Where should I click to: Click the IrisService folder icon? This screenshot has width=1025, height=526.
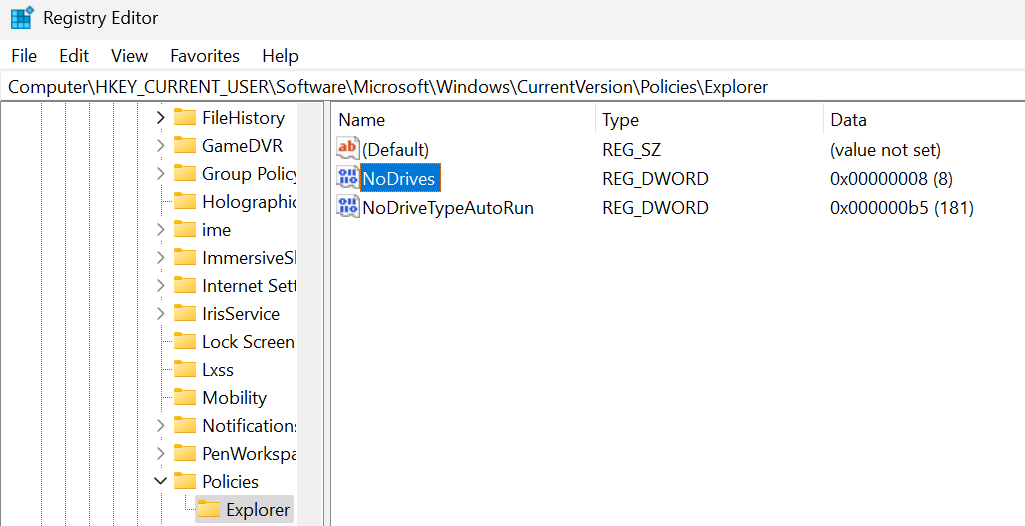pyautogui.click(x=185, y=314)
